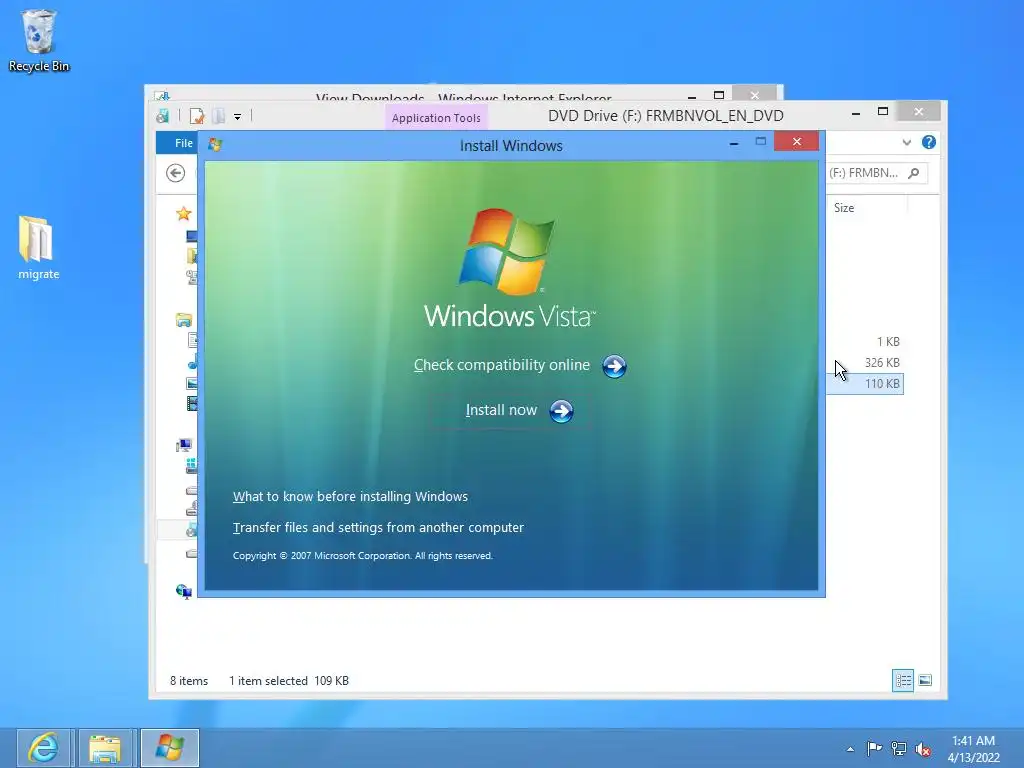Switch to Details view icon in status bar
Viewport: 1024px width, 768px height.
tap(903, 680)
